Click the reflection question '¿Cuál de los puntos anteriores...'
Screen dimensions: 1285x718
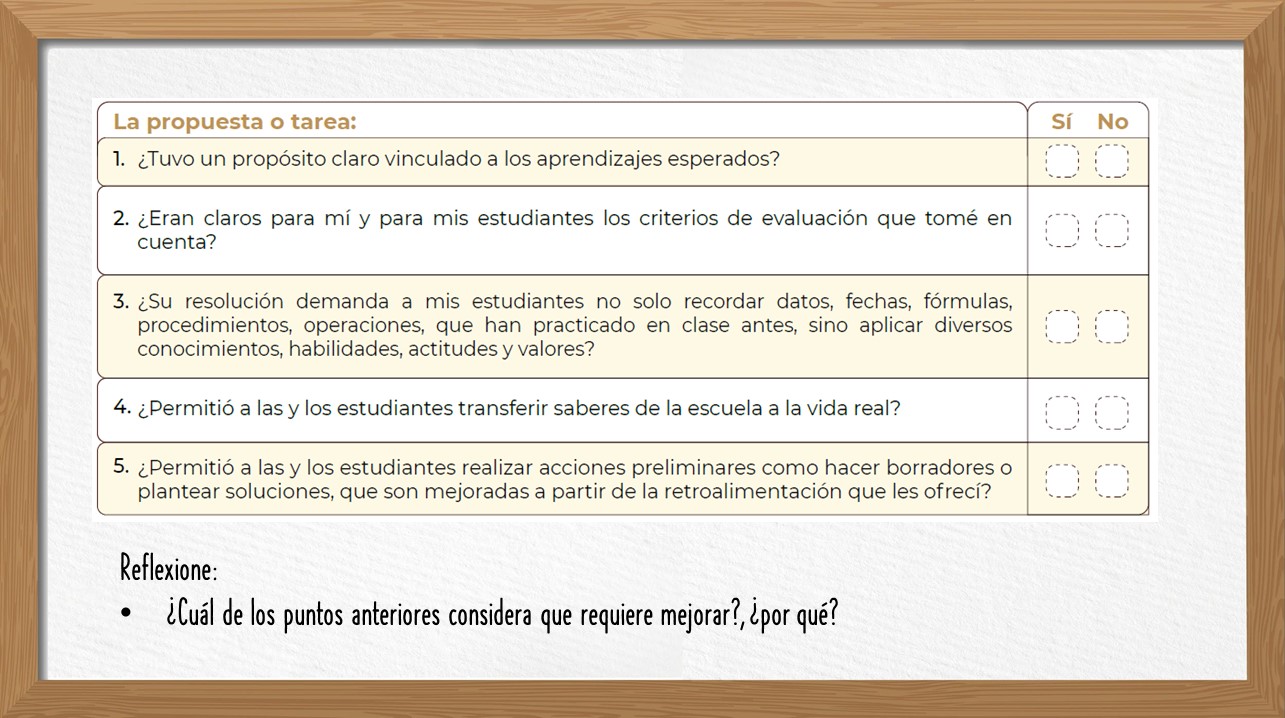coord(502,614)
